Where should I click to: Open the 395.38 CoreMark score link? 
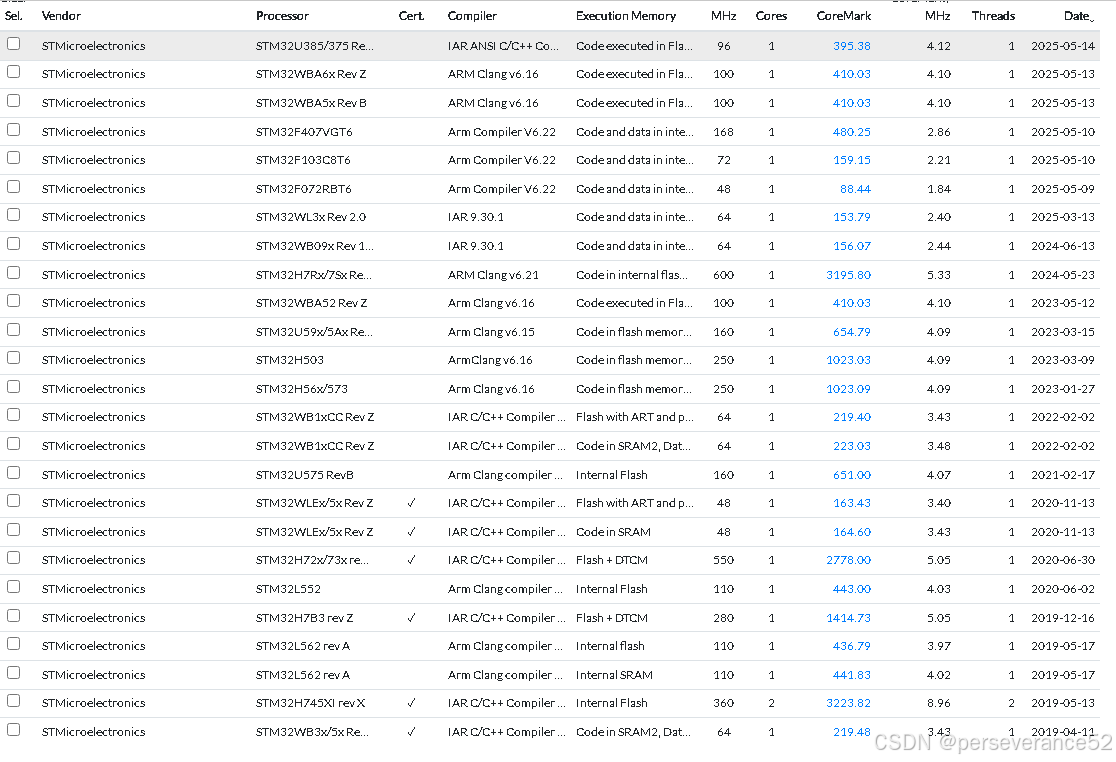coord(852,46)
